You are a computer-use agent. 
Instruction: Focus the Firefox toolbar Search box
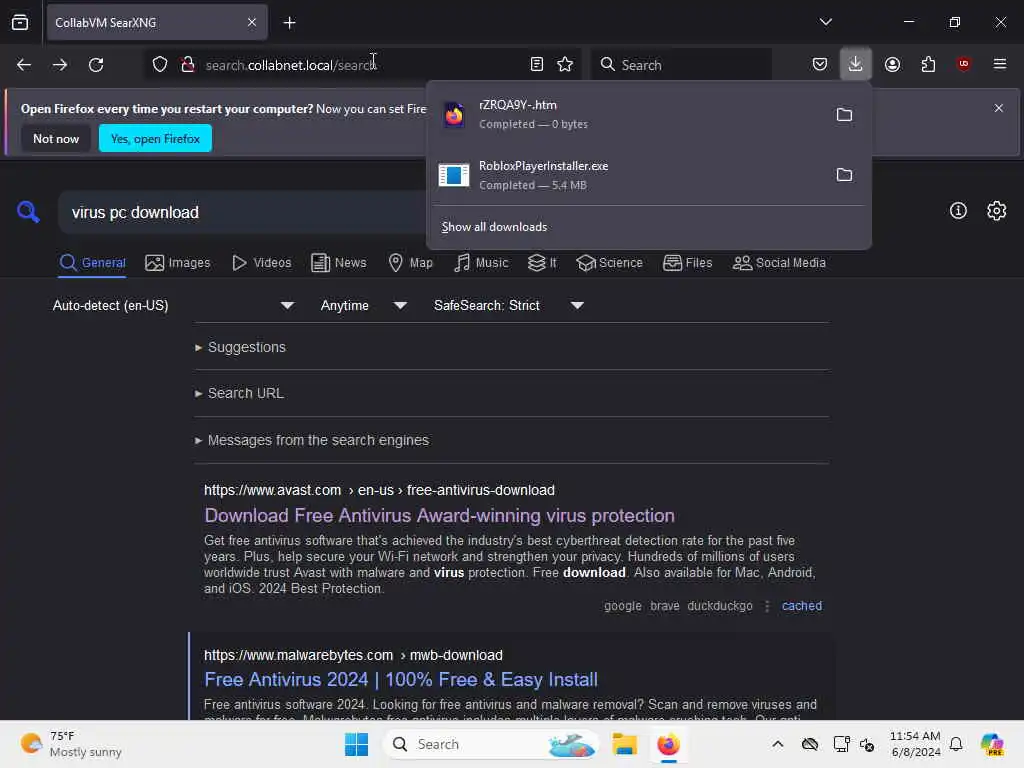(x=681, y=65)
